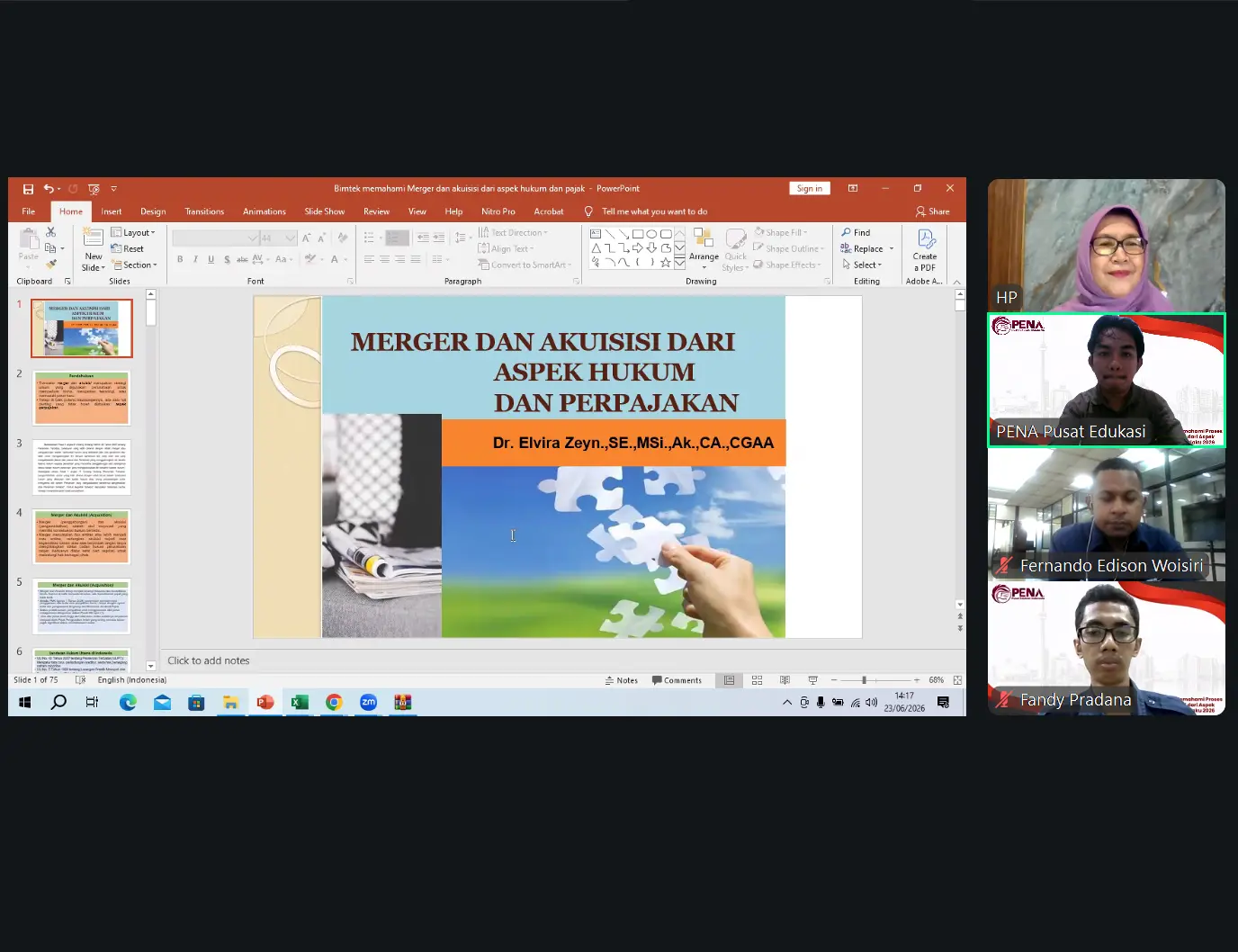The image size is (1238, 952).
Task: Clear all formatting icon
Action: click(x=342, y=238)
